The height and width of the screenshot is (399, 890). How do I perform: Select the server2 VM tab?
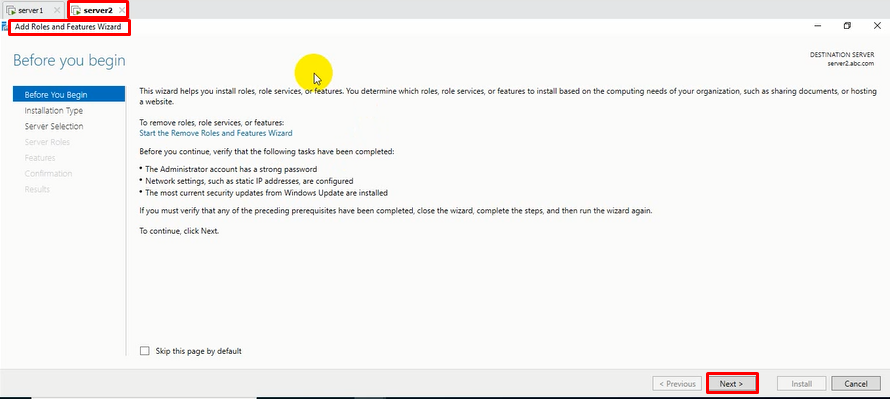[98, 10]
